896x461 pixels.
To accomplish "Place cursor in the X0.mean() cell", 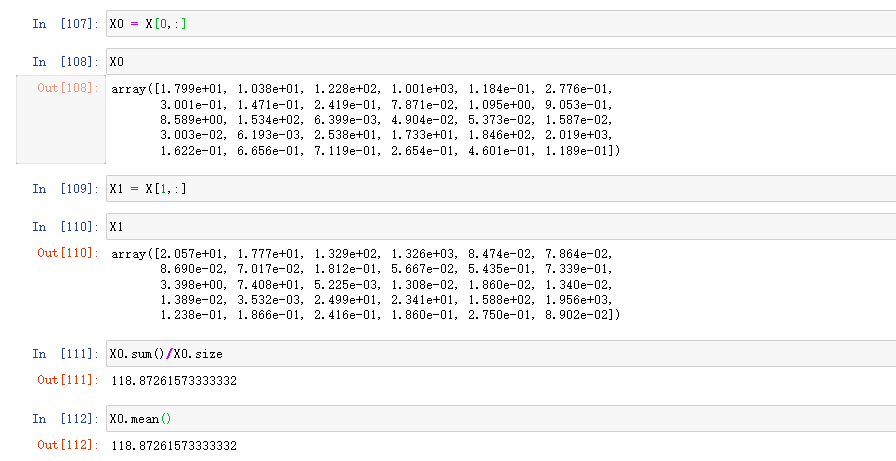I will pyautogui.click(x=500, y=419).
